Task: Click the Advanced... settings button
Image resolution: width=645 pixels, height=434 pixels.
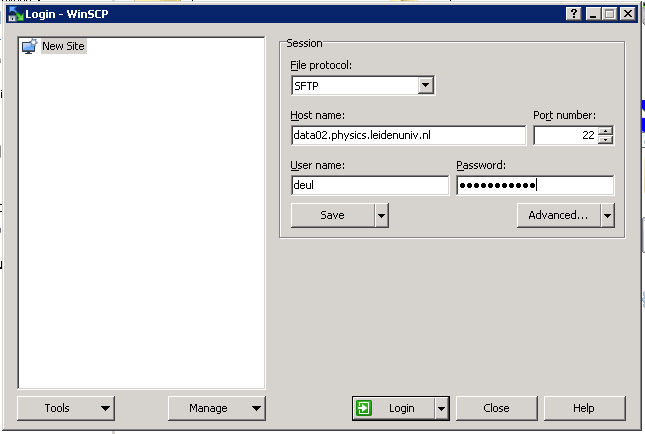Action: 558,215
